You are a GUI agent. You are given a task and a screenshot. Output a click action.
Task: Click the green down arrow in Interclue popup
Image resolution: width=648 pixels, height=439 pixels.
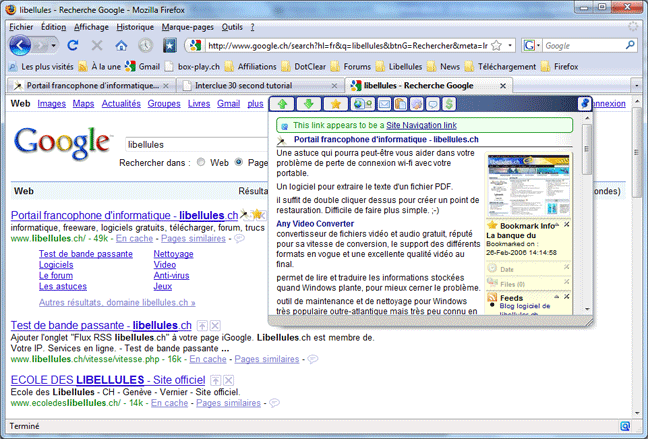[x=308, y=104]
